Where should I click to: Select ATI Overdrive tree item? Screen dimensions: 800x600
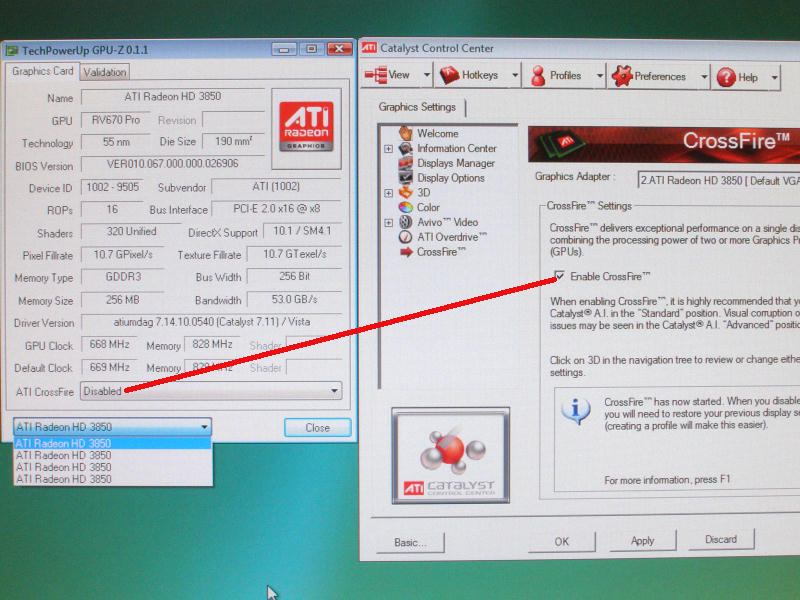pos(451,237)
